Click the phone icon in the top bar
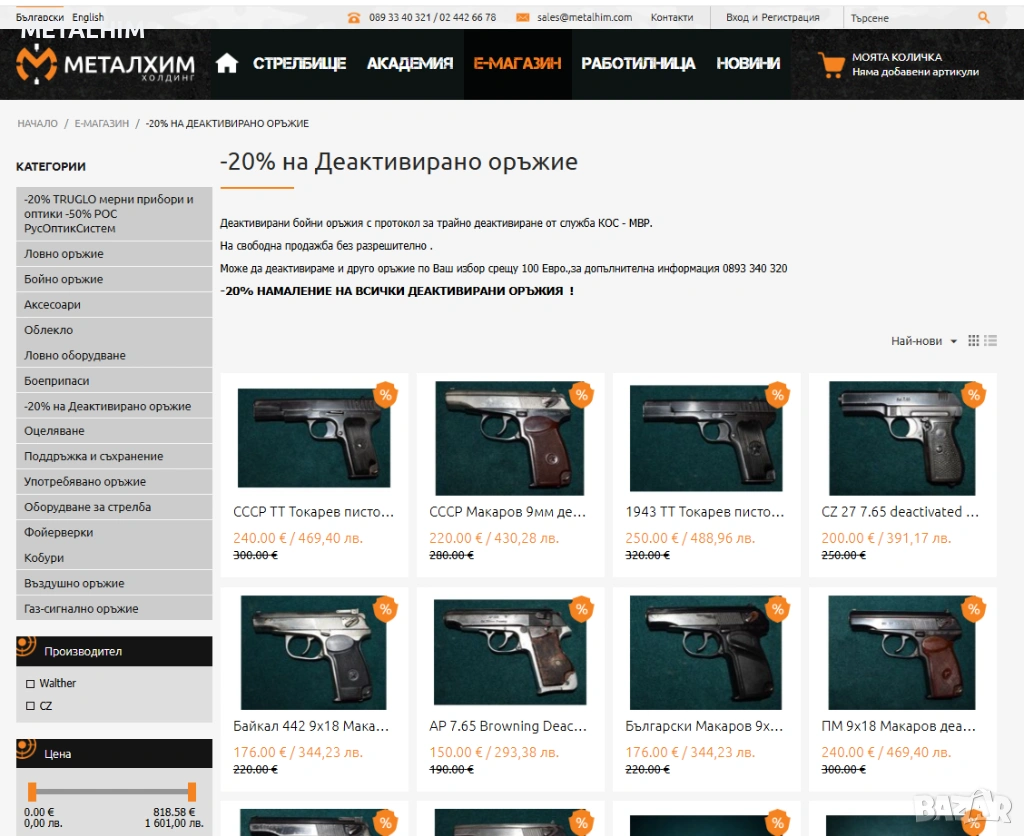This screenshot has width=1024, height=836. (x=354, y=18)
